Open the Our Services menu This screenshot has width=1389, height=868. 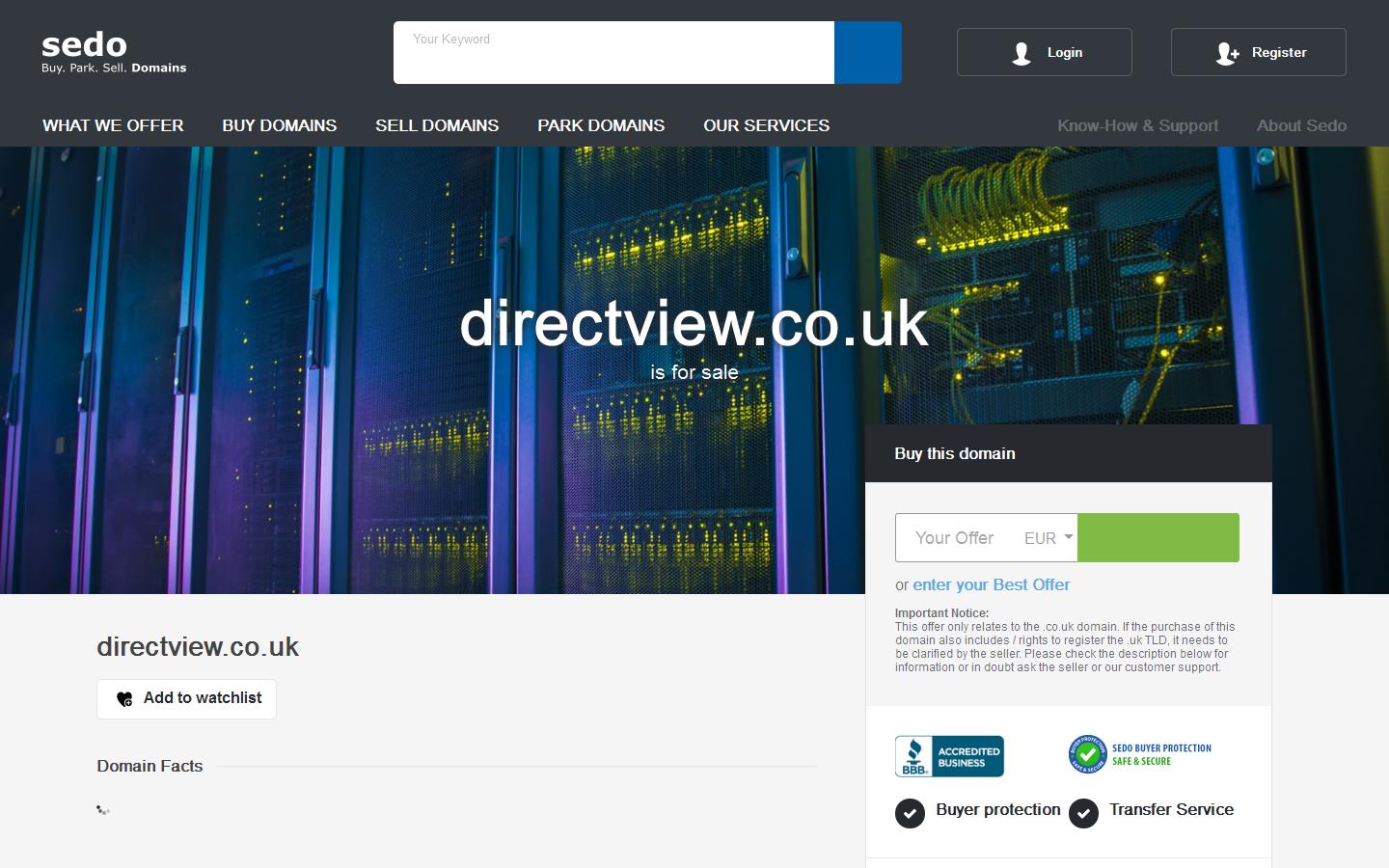pyautogui.click(x=766, y=125)
